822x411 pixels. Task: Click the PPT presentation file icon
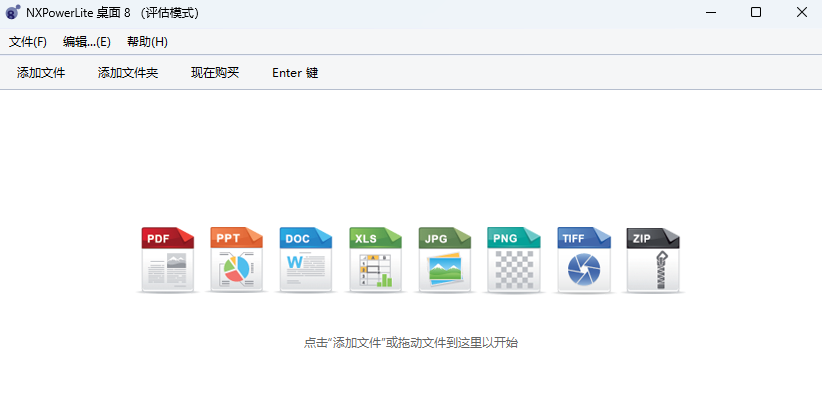pos(236,259)
